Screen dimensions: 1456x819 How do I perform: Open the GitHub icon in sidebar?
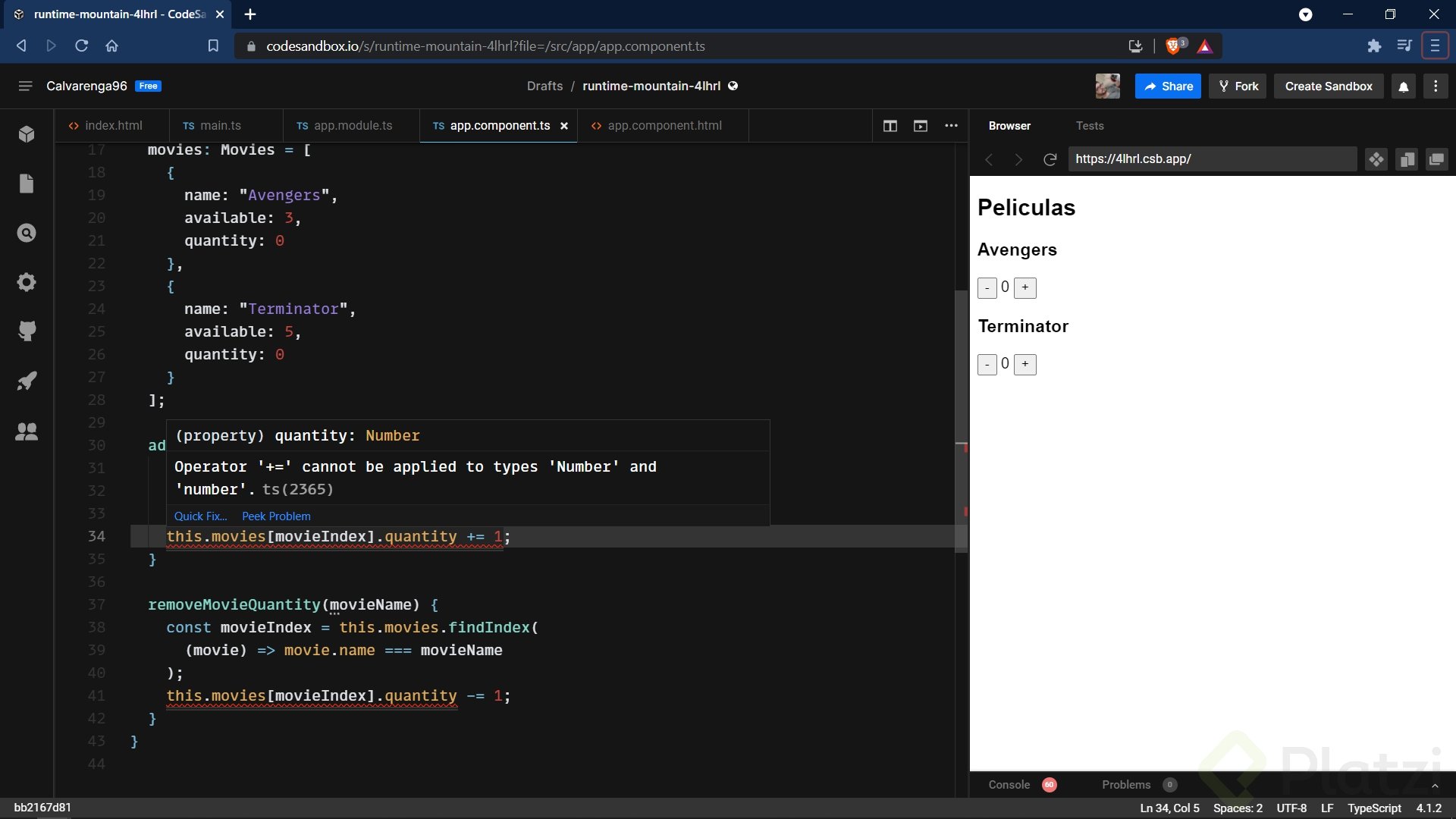(x=27, y=331)
